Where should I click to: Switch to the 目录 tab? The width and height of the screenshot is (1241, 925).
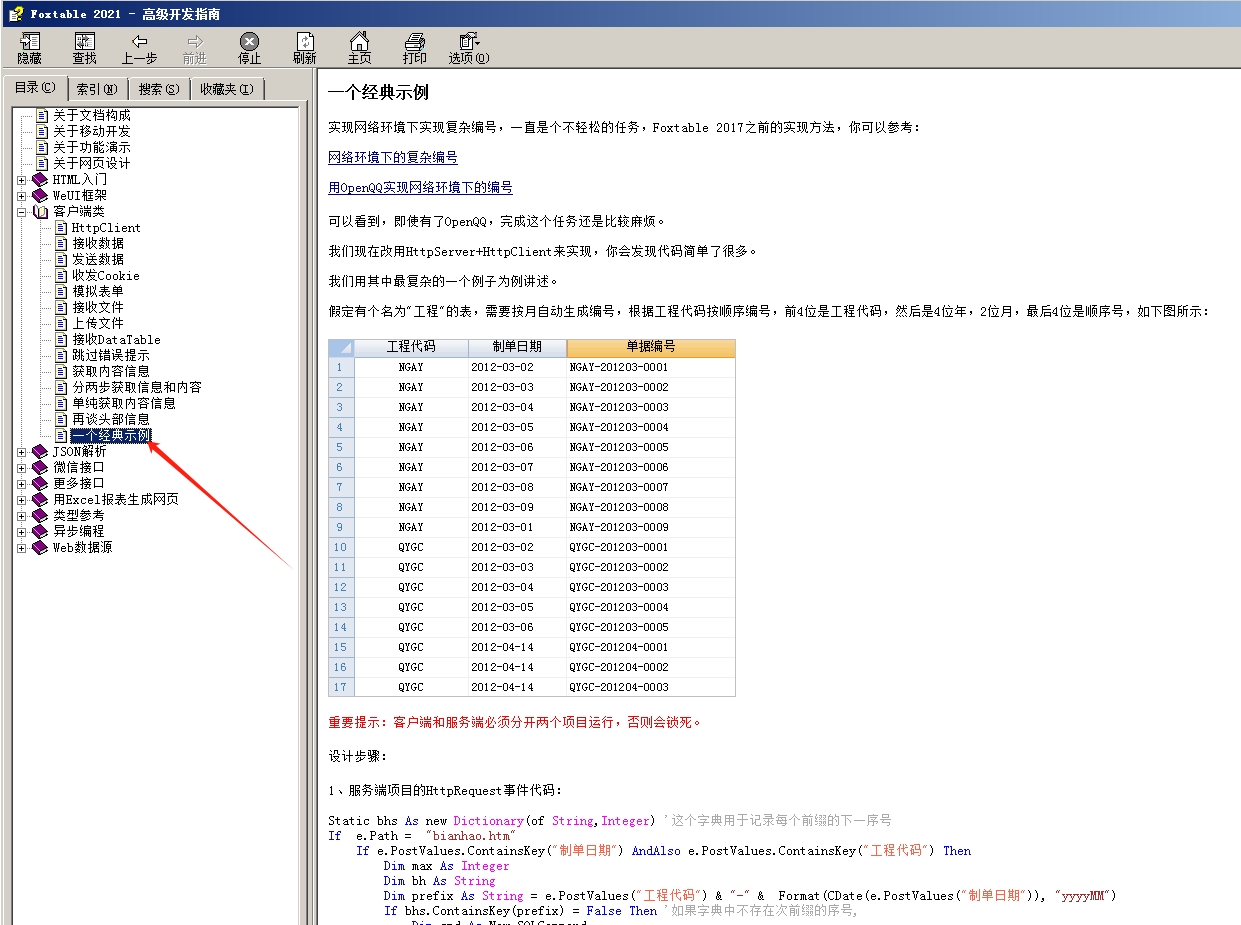tap(35, 88)
